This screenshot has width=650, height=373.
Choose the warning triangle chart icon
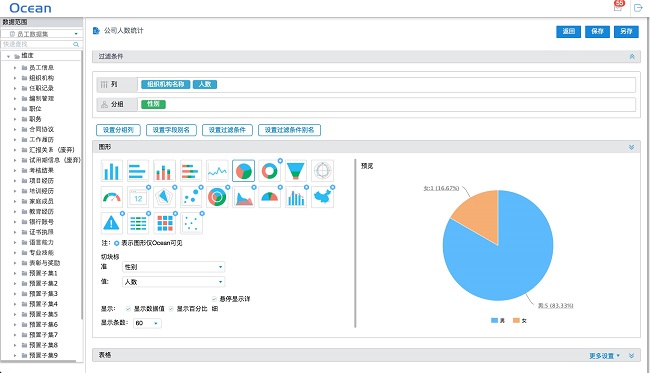[112, 223]
